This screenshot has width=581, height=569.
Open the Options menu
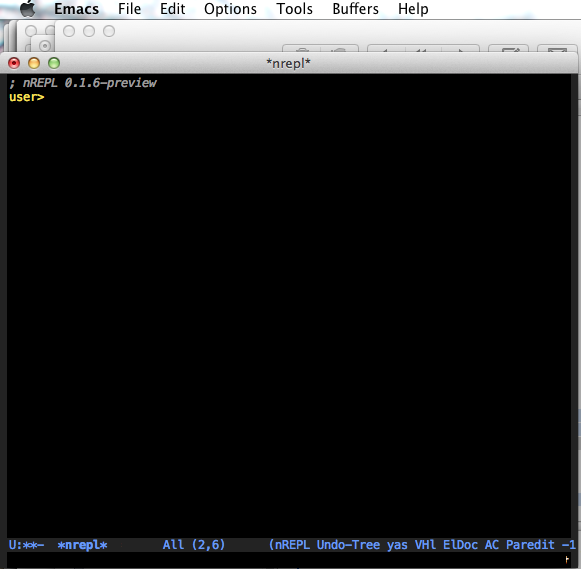[230, 9]
